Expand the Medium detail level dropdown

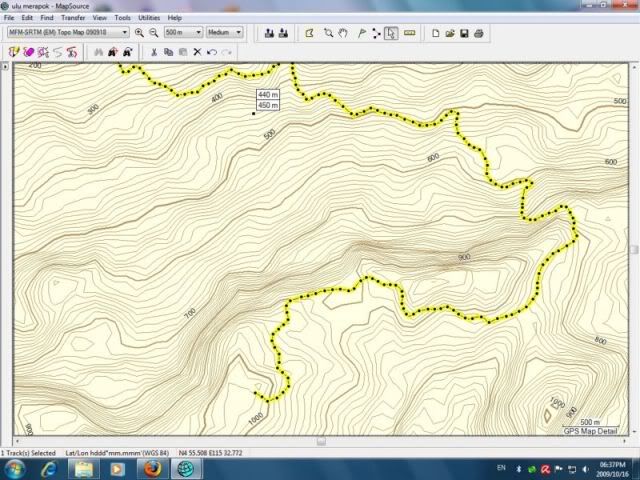238,33
